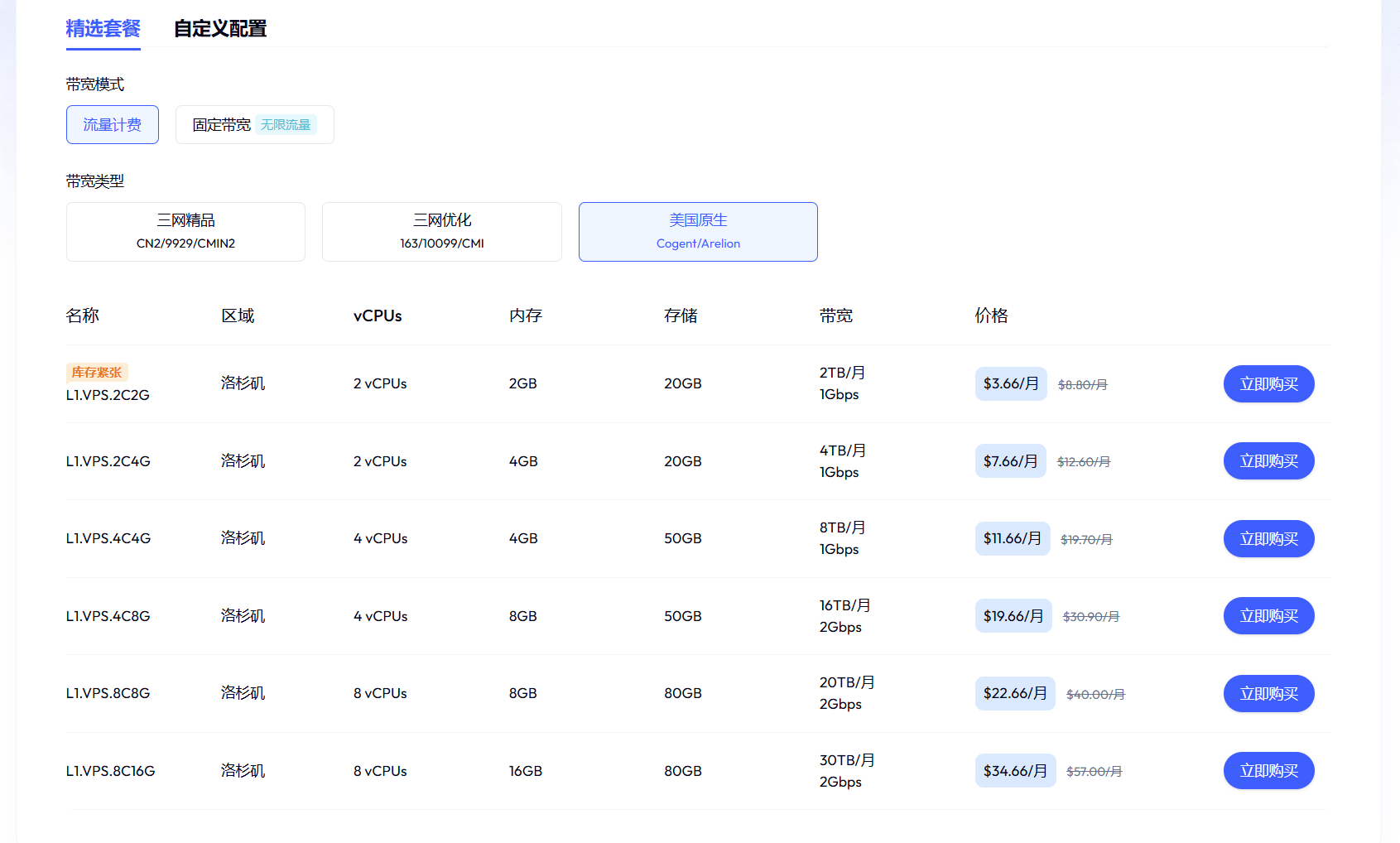Click 立即购买 for L1.VPS.2C2G plan

1268,384
